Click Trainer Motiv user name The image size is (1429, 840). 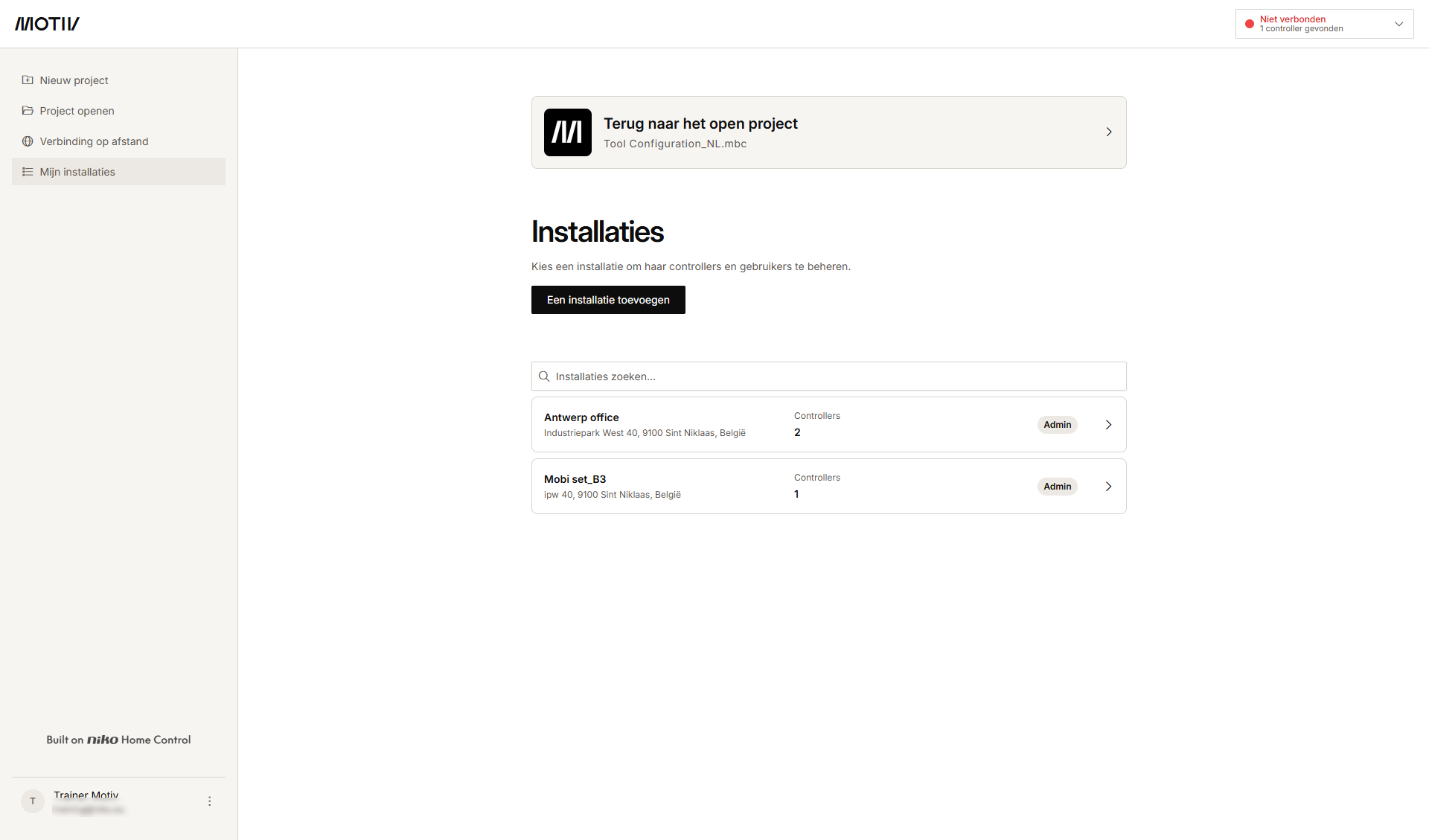(86, 795)
